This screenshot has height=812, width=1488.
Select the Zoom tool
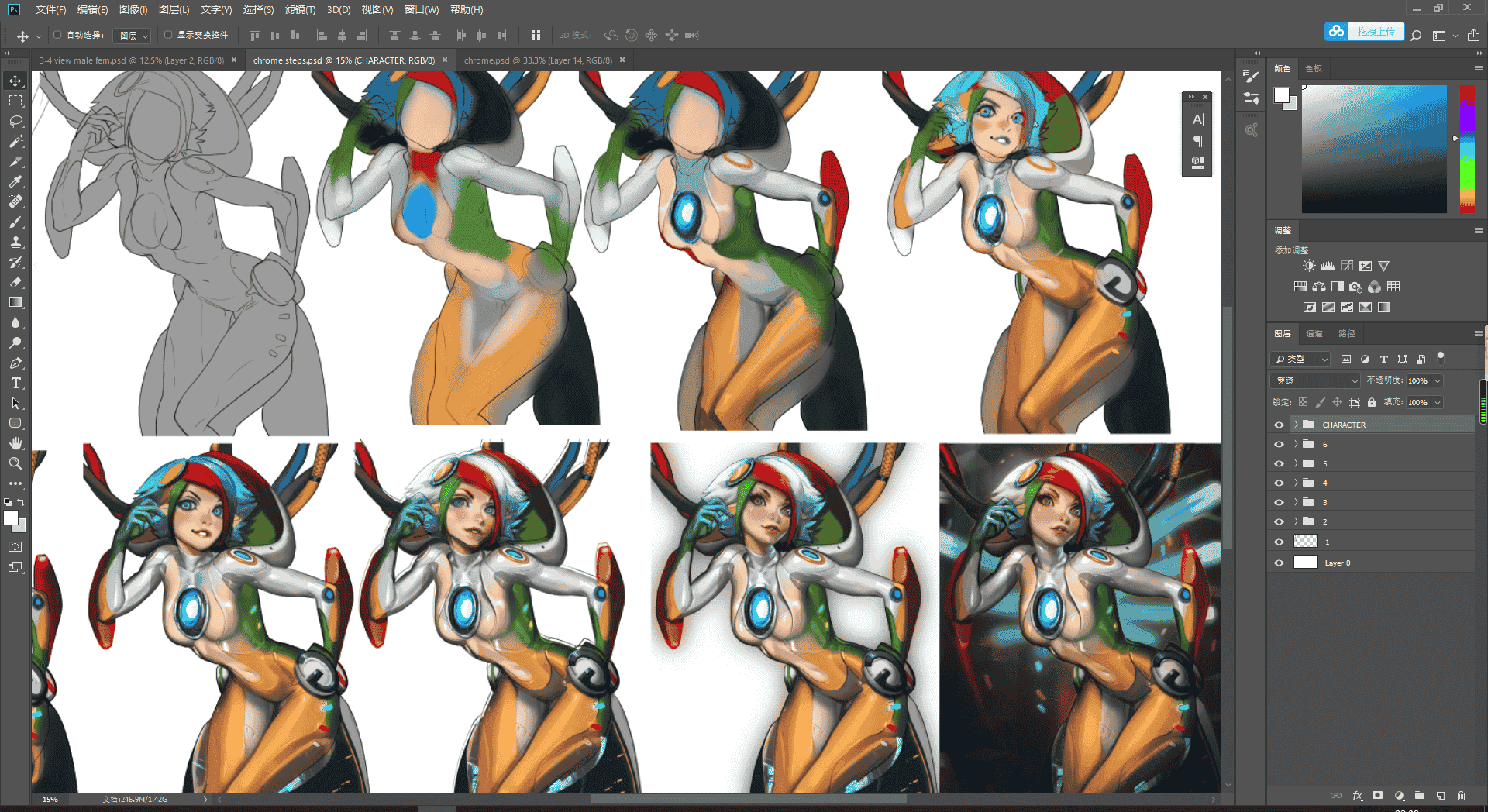15,463
